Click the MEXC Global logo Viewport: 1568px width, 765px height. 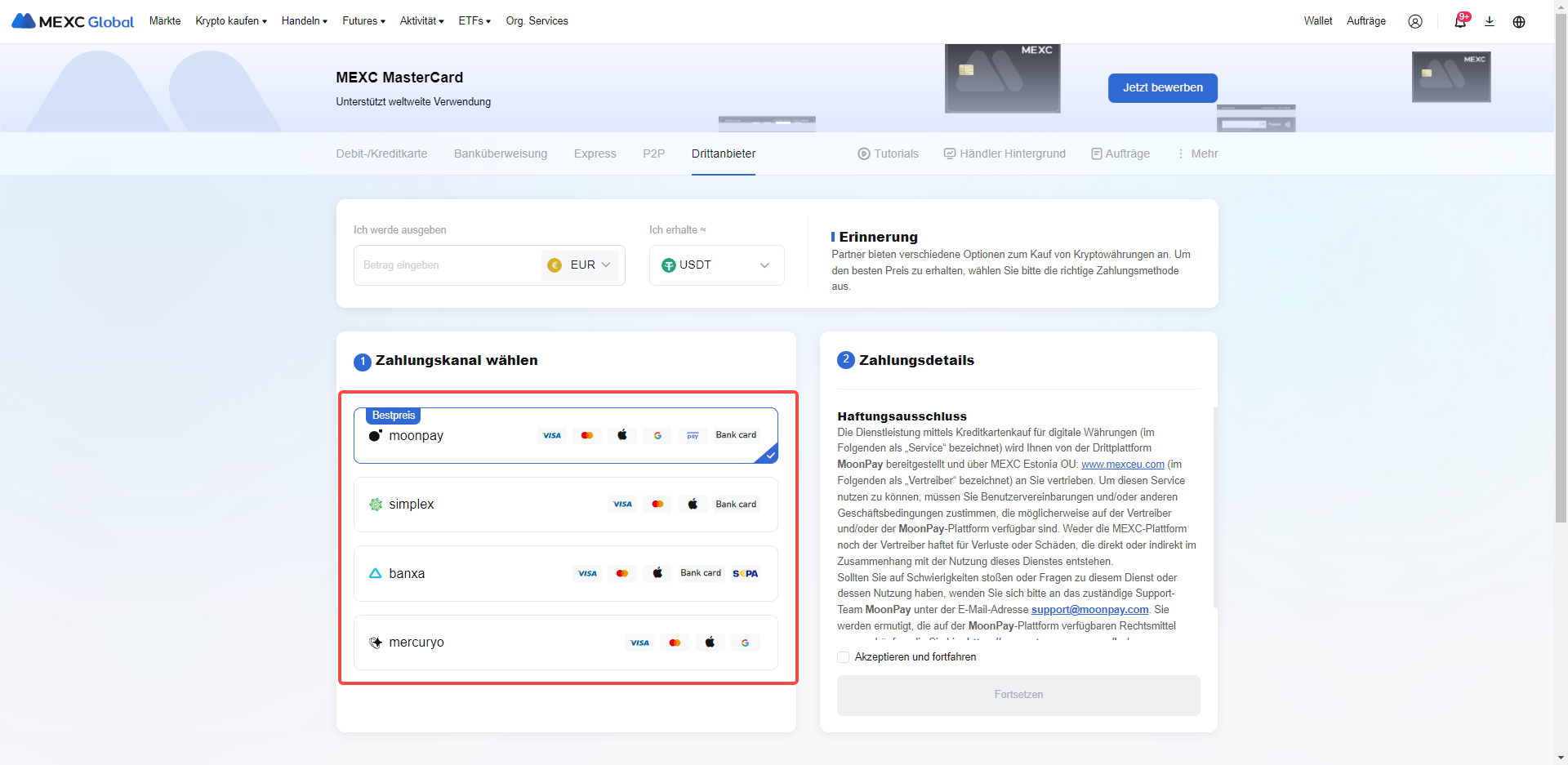(x=73, y=21)
